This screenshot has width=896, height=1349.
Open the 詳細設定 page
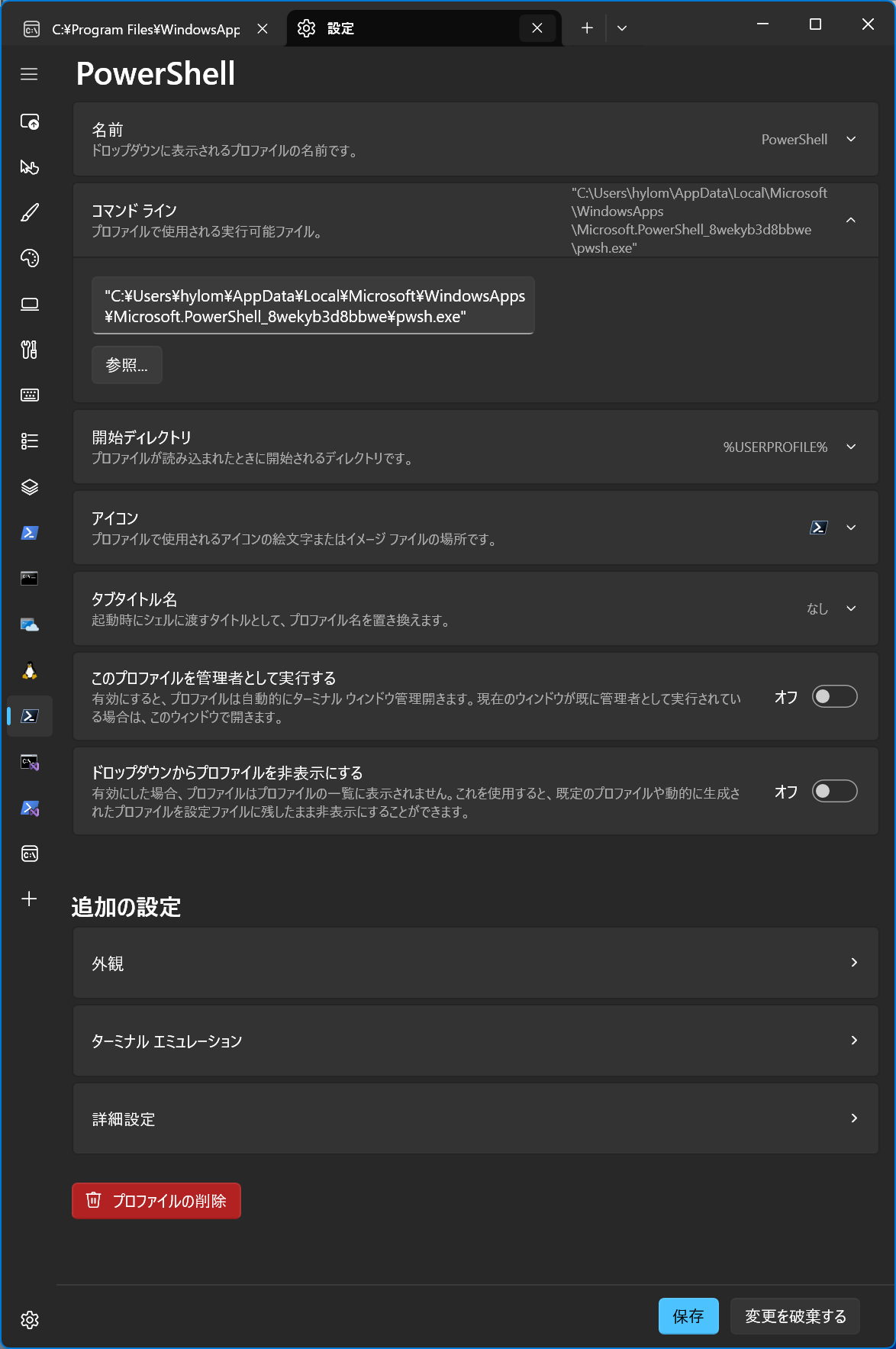click(x=475, y=1118)
